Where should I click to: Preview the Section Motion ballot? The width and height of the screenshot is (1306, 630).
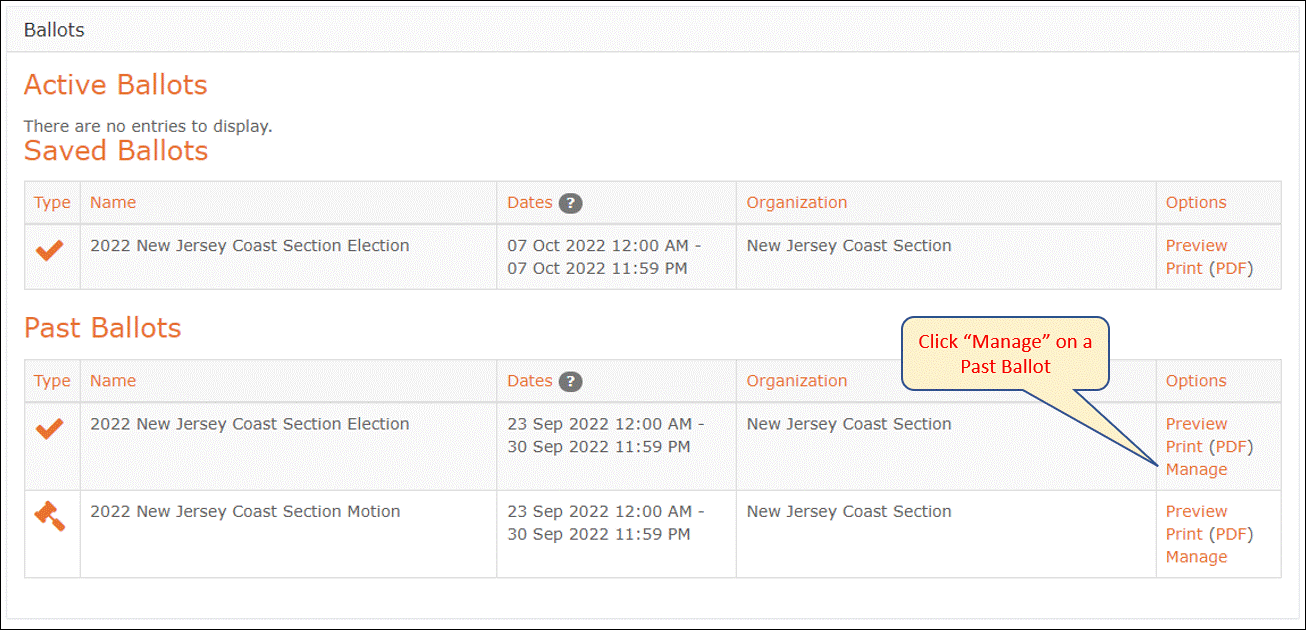coord(1196,511)
